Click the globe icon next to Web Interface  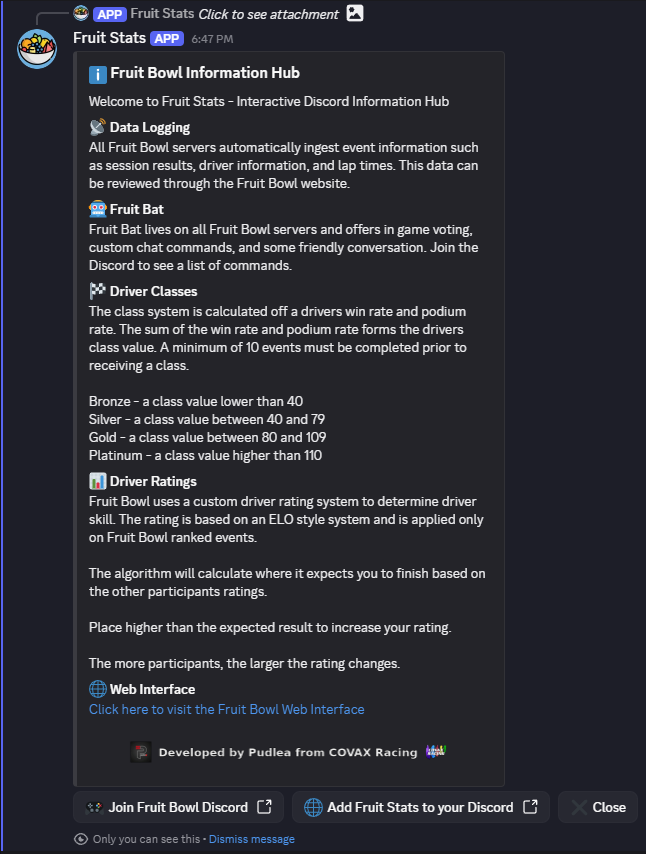coord(97,689)
